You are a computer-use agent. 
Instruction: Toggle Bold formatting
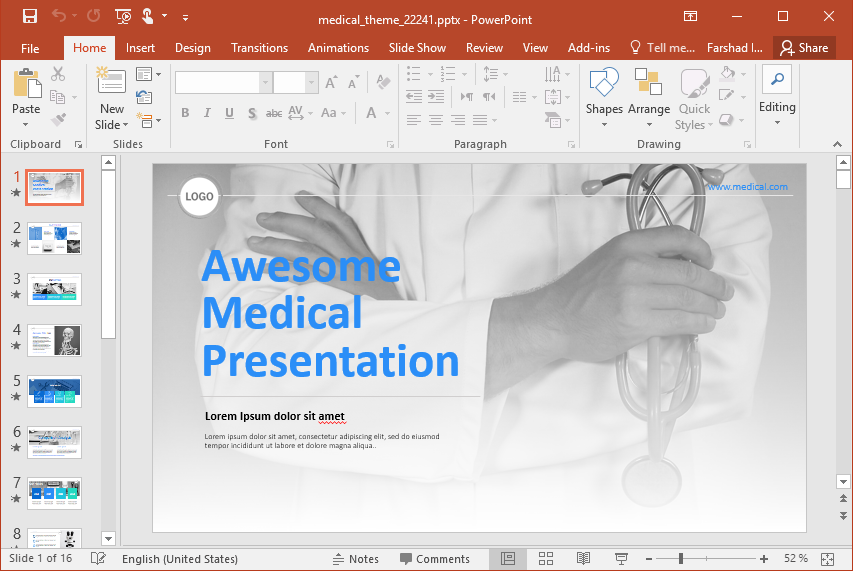pos(185,113)
